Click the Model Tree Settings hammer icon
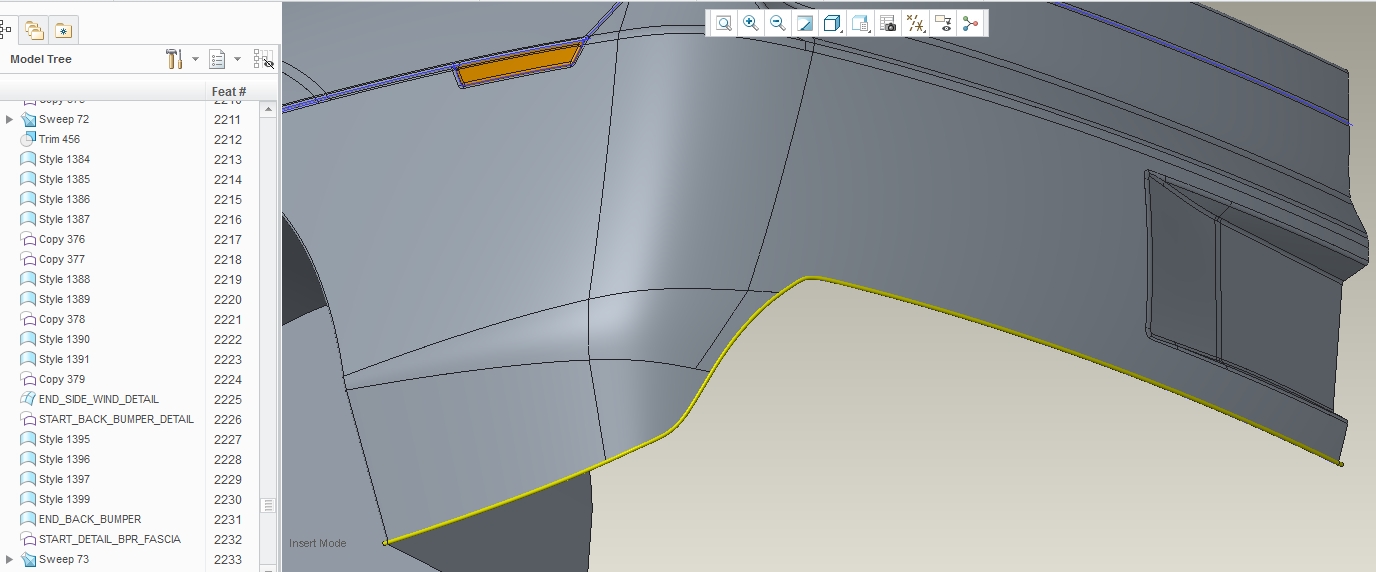The width and height of the screenshot is (1376, 572). pos(174,59)
